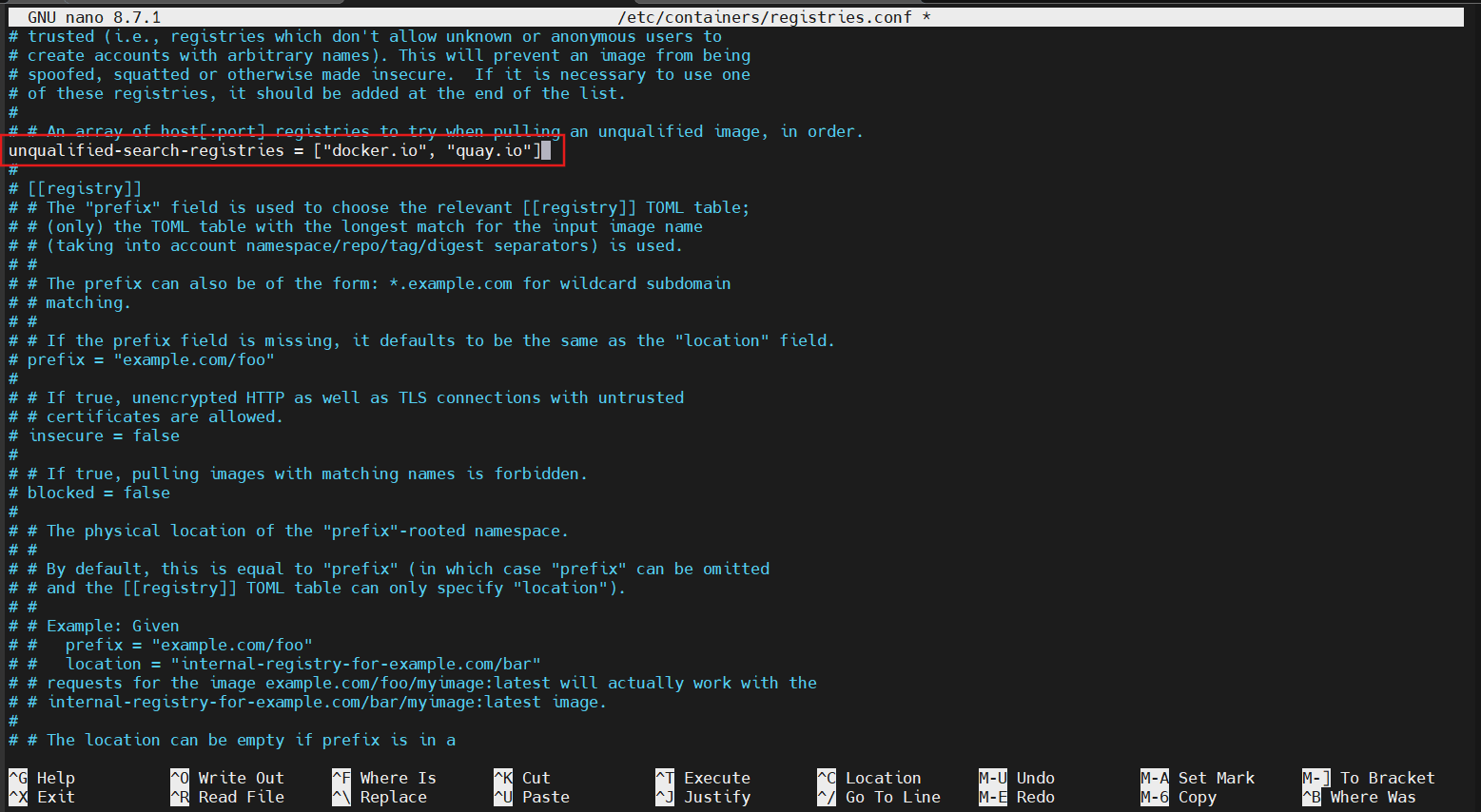Click "certificates are allowed." comment line

pos(146,416)
